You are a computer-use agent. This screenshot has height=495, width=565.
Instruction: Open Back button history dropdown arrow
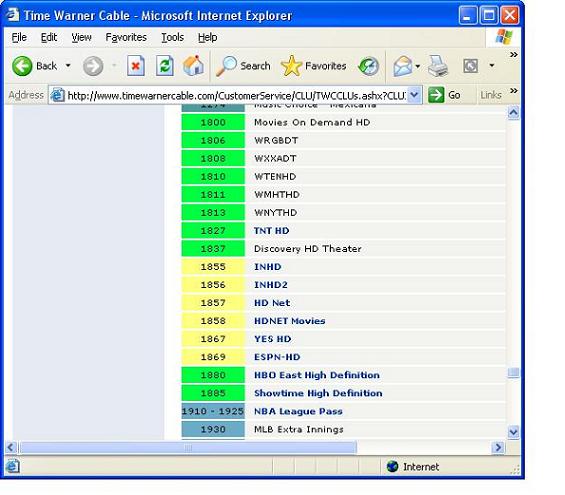(x=68, y=66)
